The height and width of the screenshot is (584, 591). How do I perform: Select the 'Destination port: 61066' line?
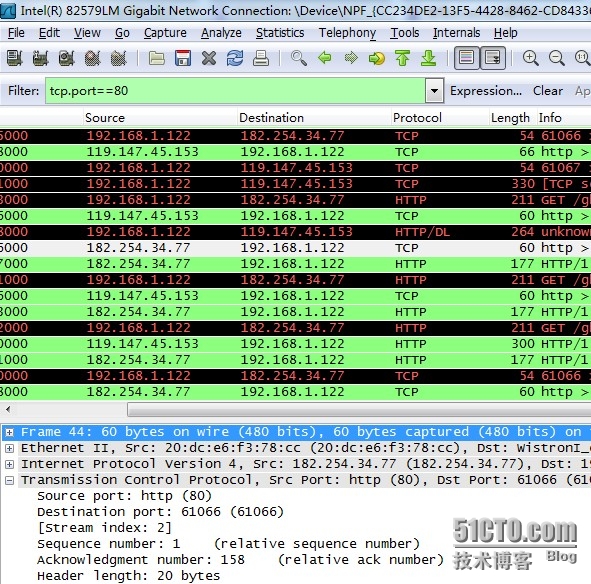coord(160,512)
